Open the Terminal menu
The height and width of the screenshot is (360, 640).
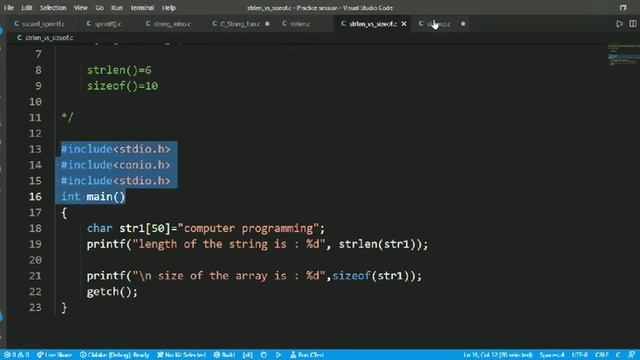pos(142,8)
